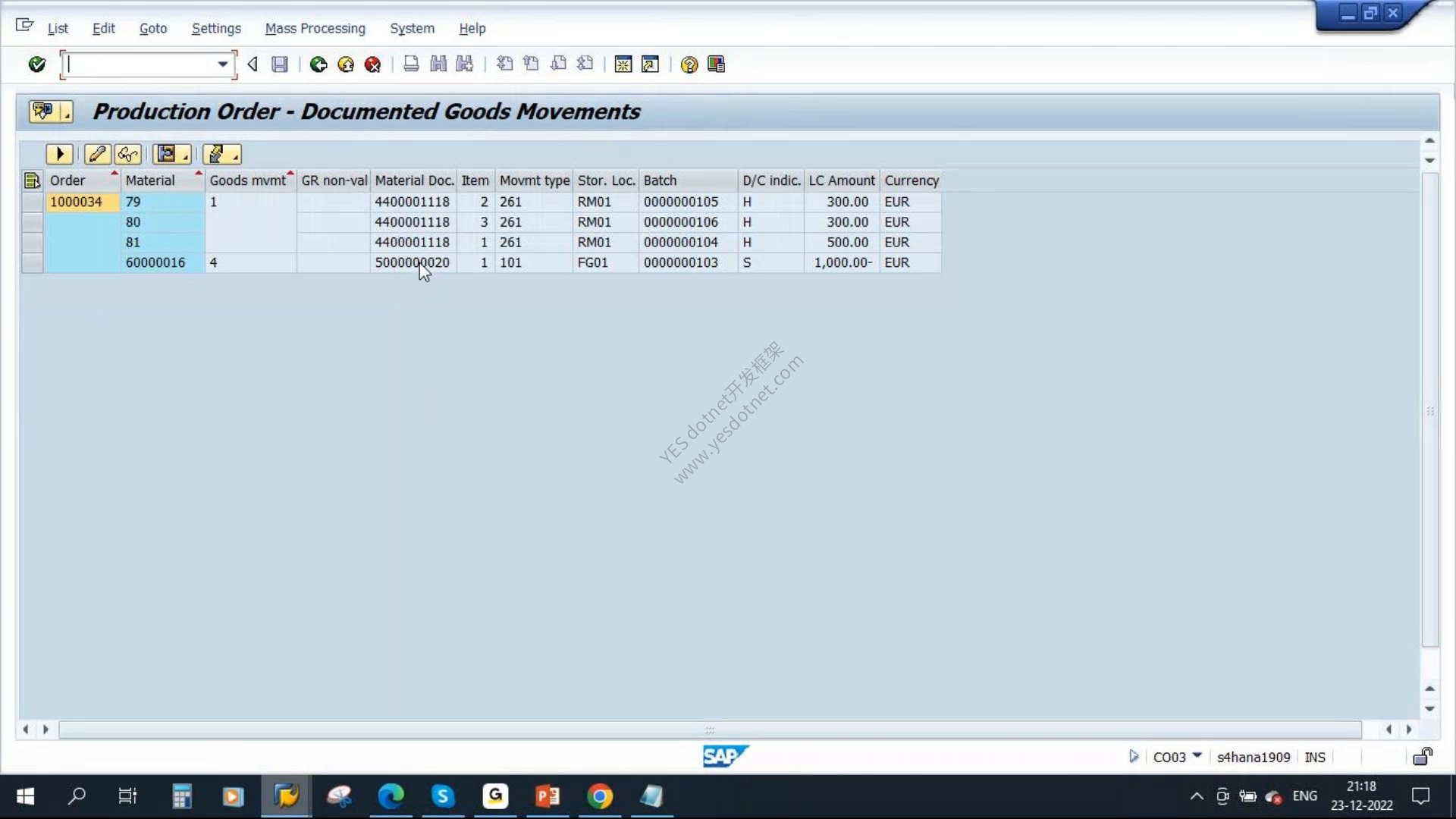Click the Save diskette icon
1456x819 pixels.
point(280,64)
